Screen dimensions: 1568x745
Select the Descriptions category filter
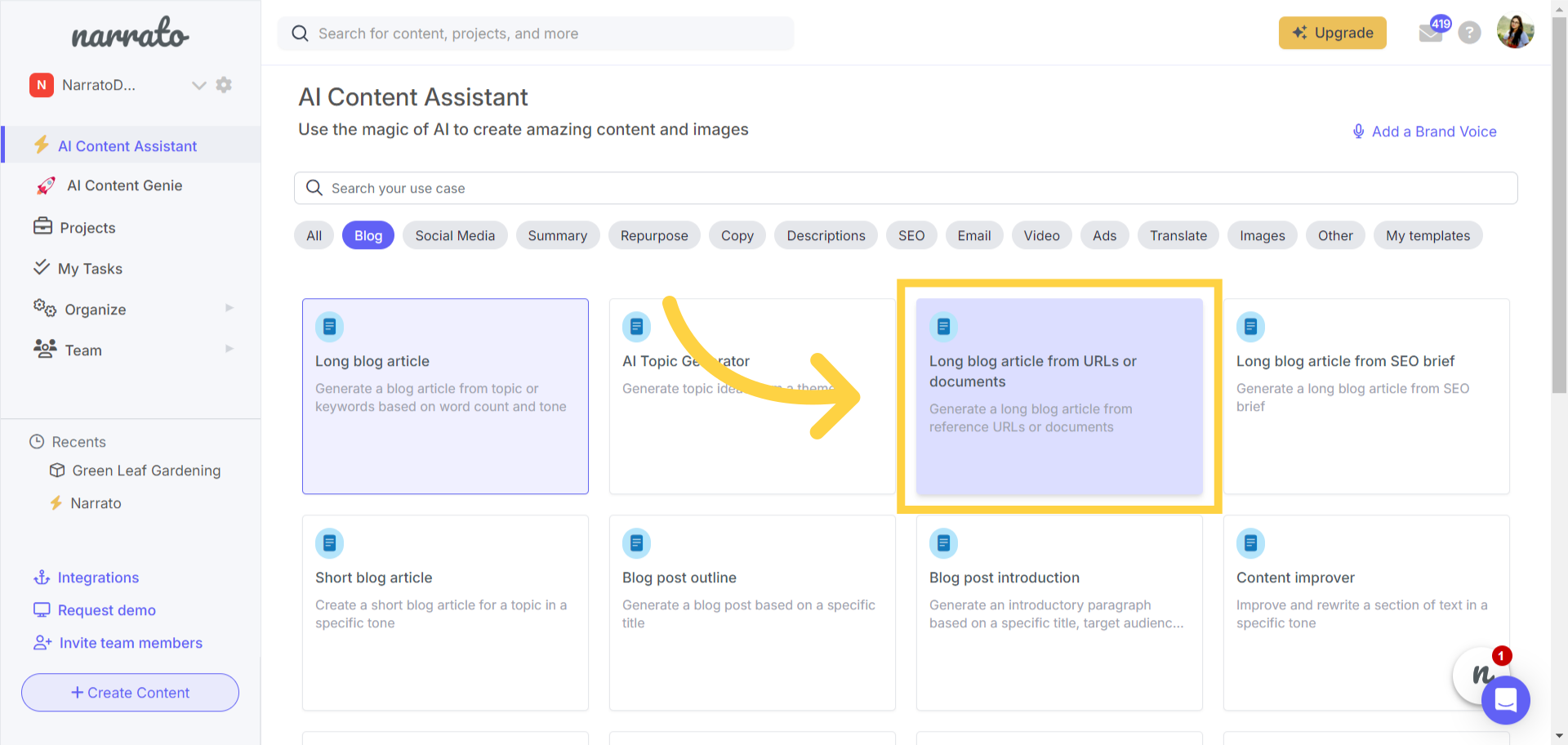click(826, 235)
